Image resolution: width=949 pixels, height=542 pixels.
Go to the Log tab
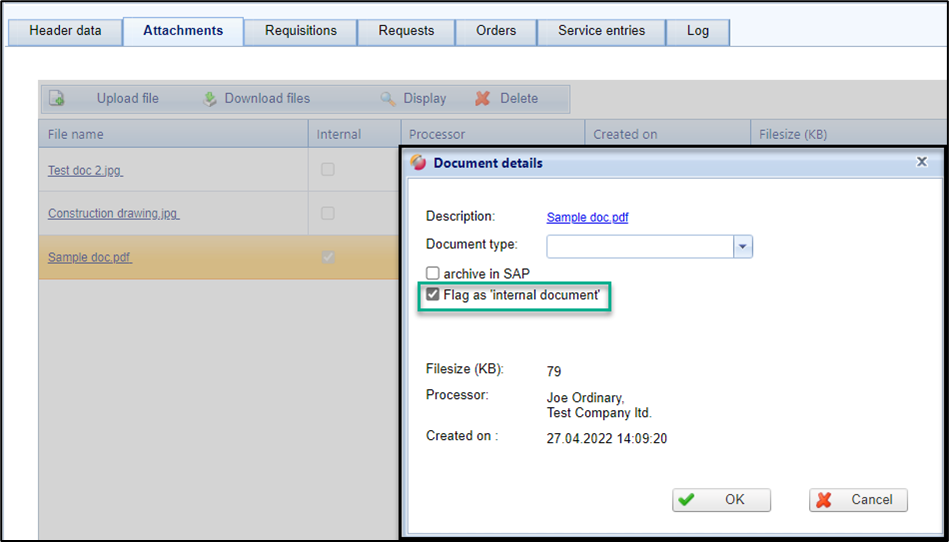tap(698, 31)
